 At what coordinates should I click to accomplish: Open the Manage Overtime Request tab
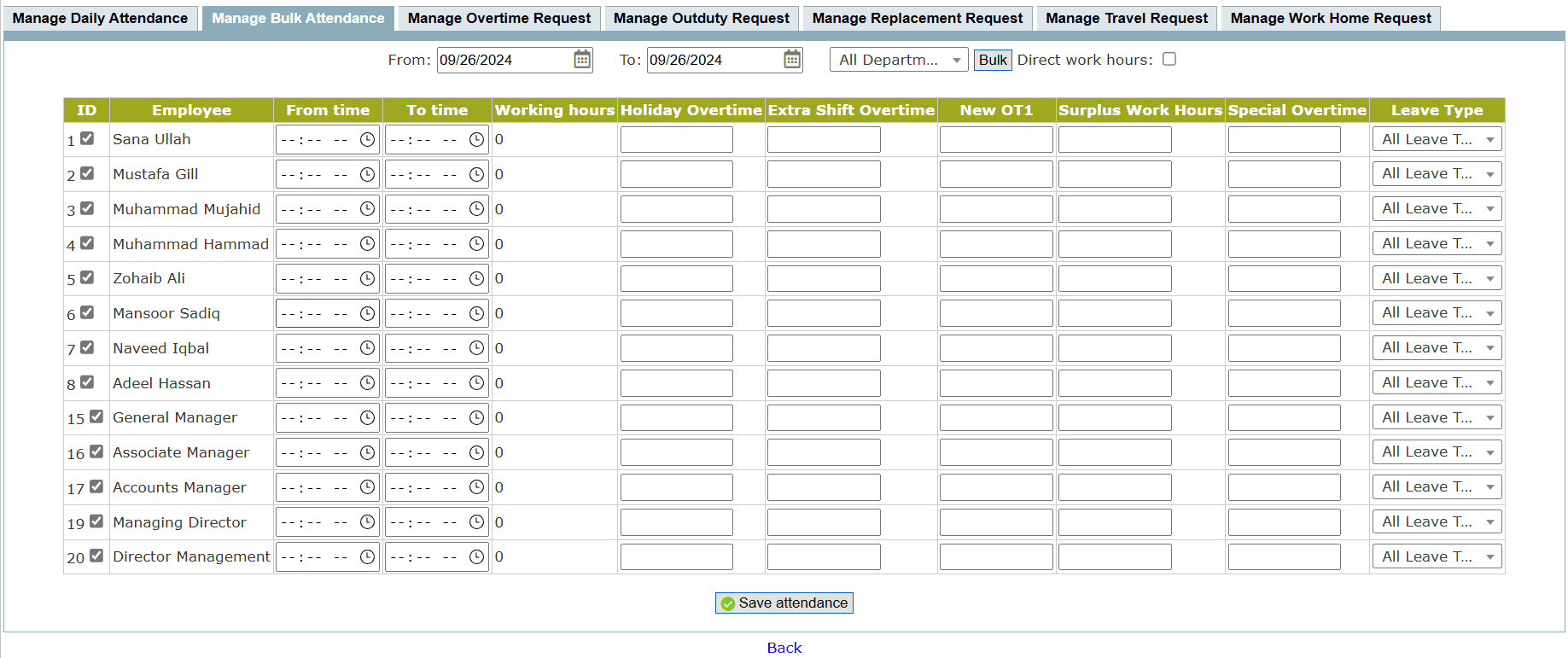point(498,19)
